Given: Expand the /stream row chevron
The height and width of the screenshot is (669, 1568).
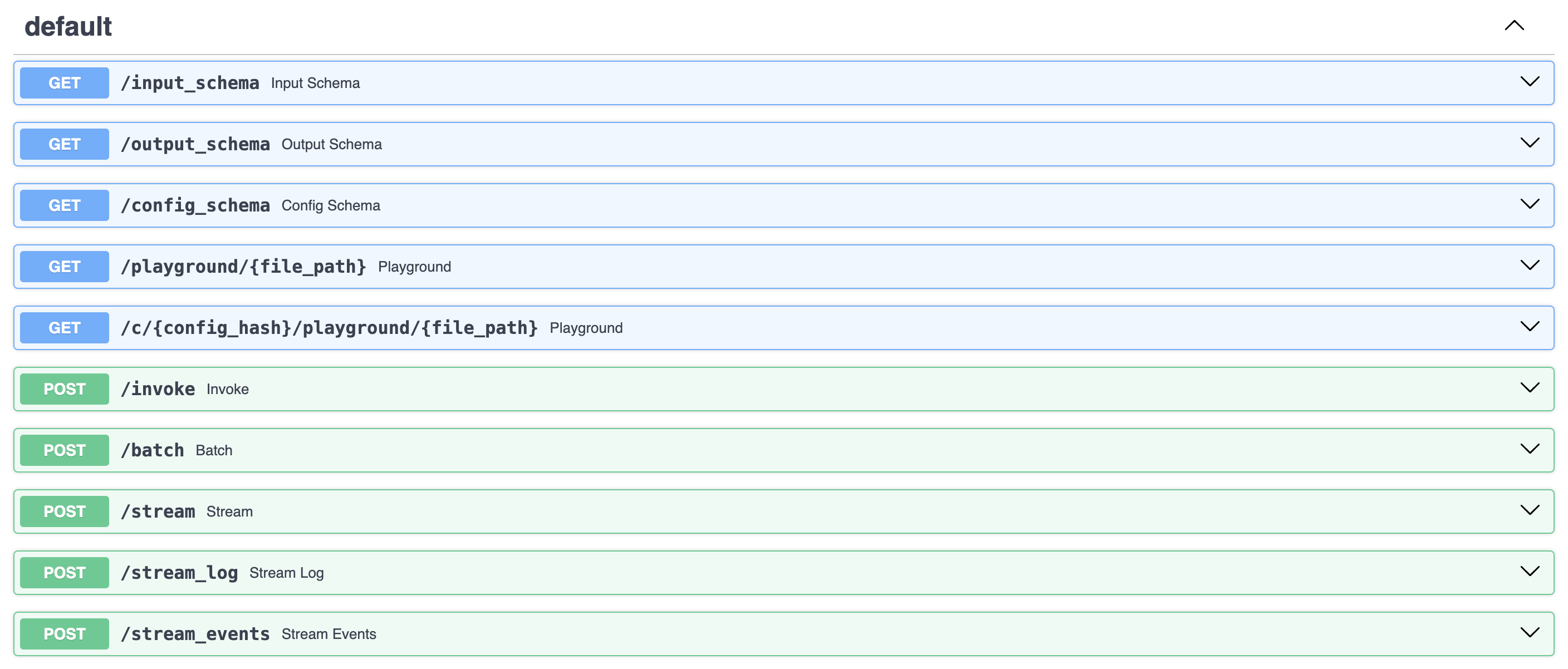Looking at the screenshot, I should click(x=1529, y=510).
